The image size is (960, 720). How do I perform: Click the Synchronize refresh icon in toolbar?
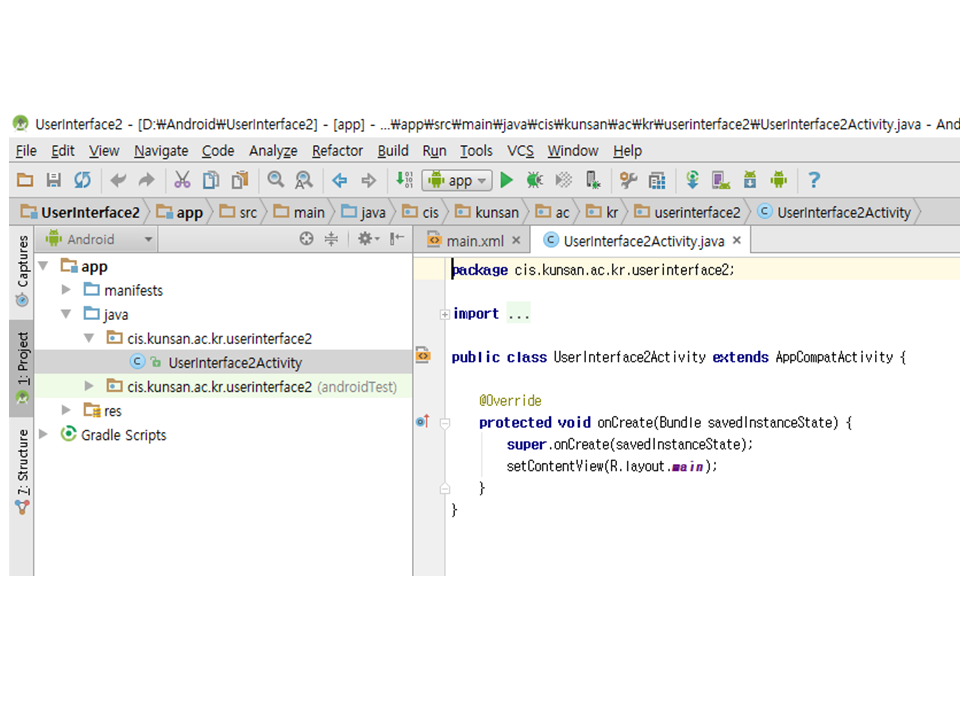click(x=82, y=181)
